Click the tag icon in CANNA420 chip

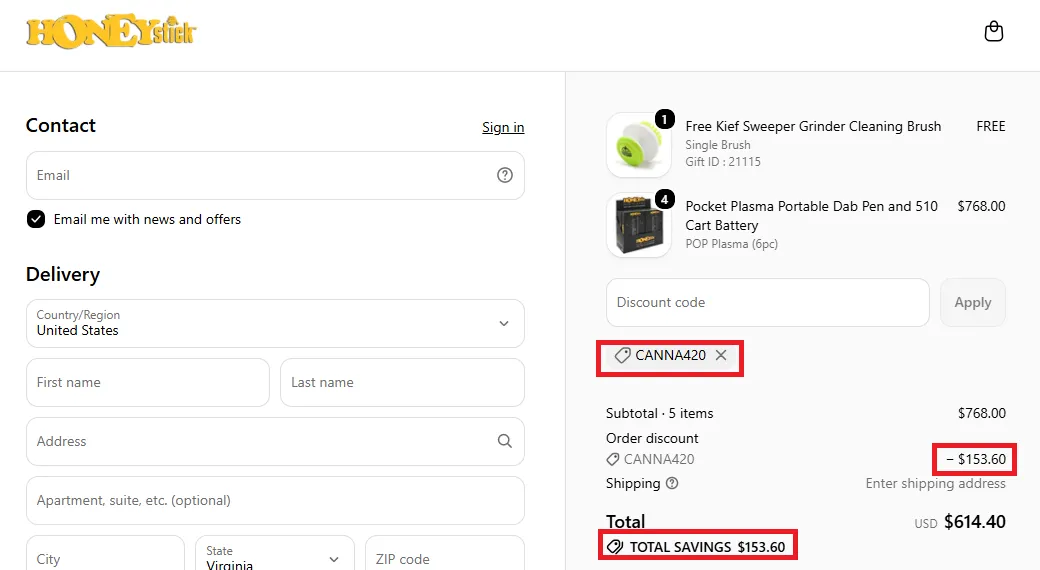[x=622, y=356]
